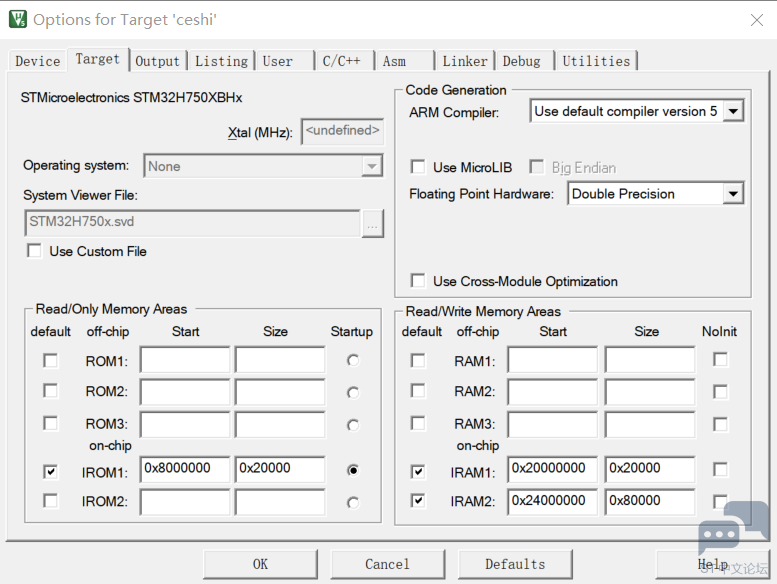The height and width of the screenshot is (584, 777).
Task: Click the System Viewer File field
Action: point(192,222)
